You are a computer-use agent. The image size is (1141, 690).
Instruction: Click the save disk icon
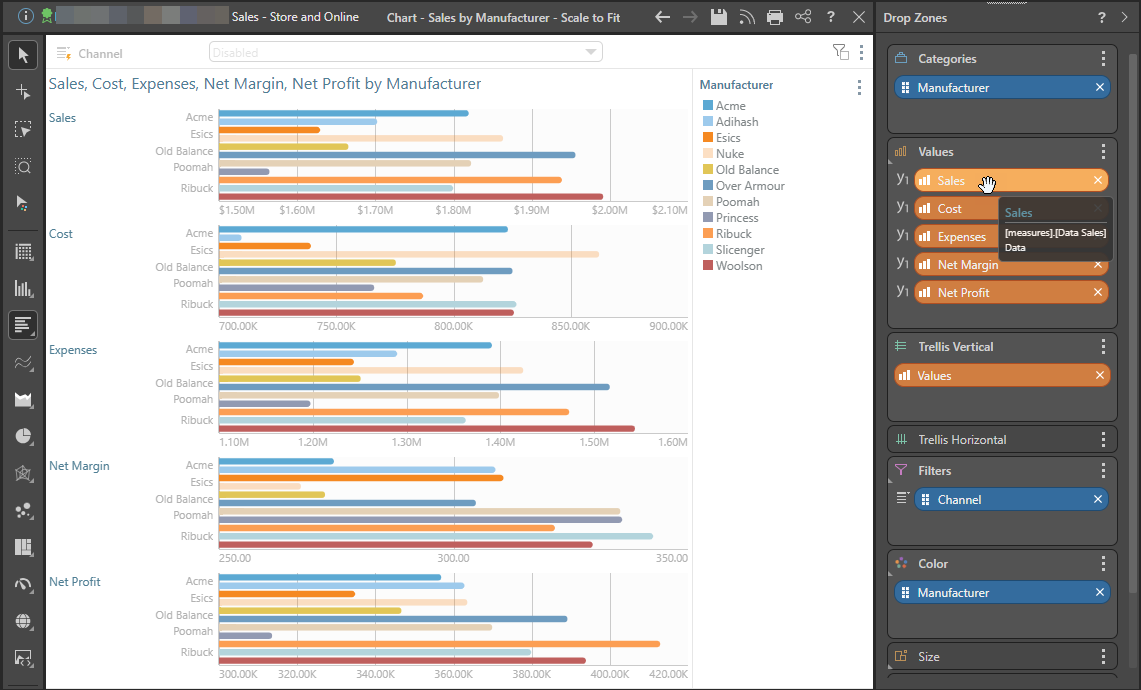[x=718, y=17]
